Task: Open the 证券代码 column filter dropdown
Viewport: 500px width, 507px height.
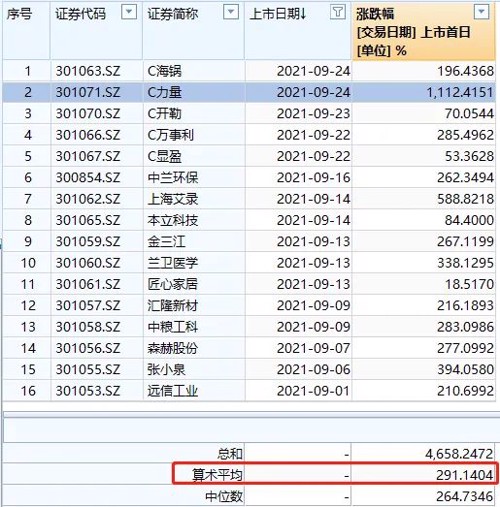Action: [x=129, y=12]
